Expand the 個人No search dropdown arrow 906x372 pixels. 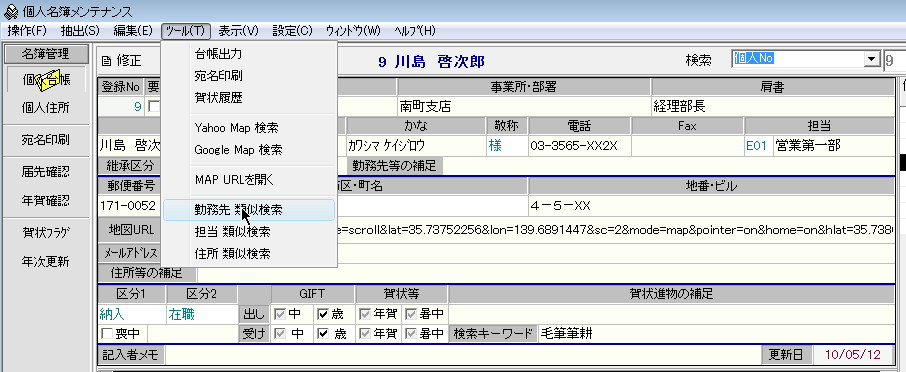pos(871,59)
